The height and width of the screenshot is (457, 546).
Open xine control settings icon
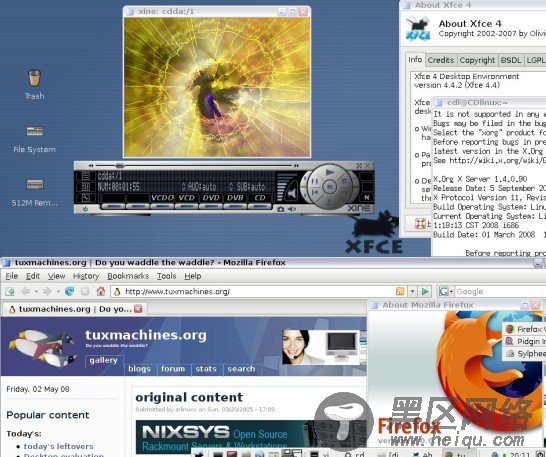86,187
